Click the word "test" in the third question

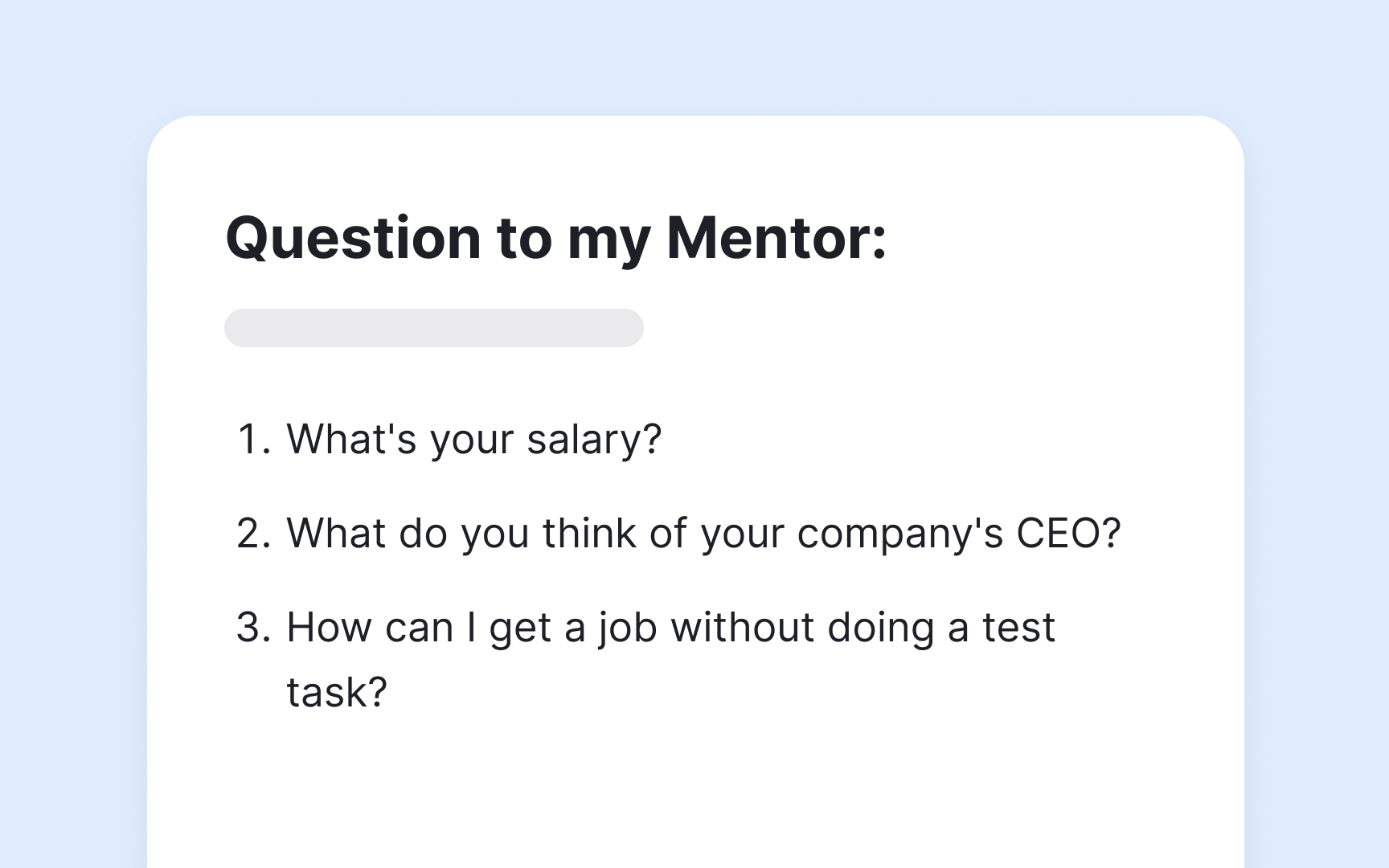coord(1018,628)
